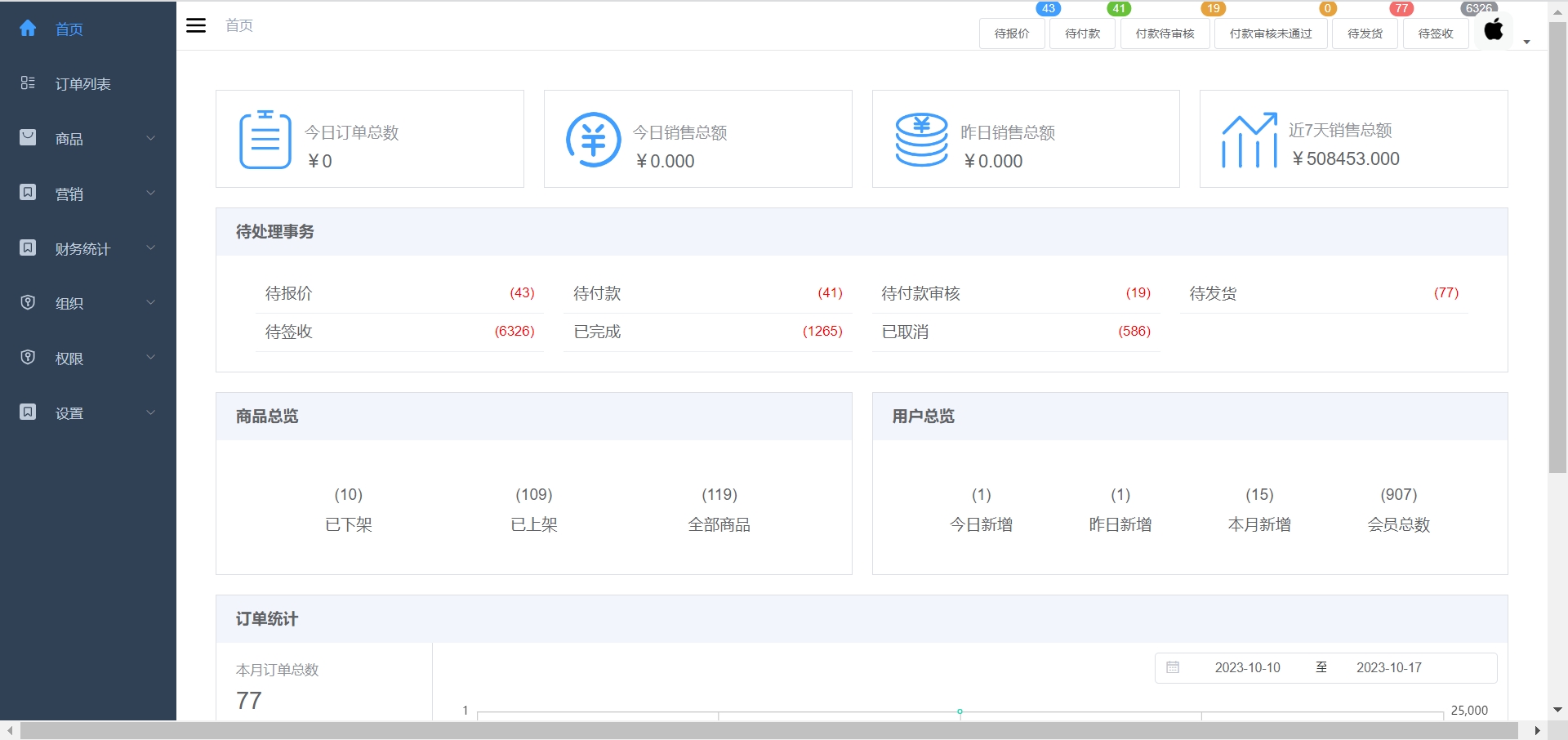Viewport: 1568px width, 740px height.
Task: Expand the 营销 submenu chevron
Action: 150,193
